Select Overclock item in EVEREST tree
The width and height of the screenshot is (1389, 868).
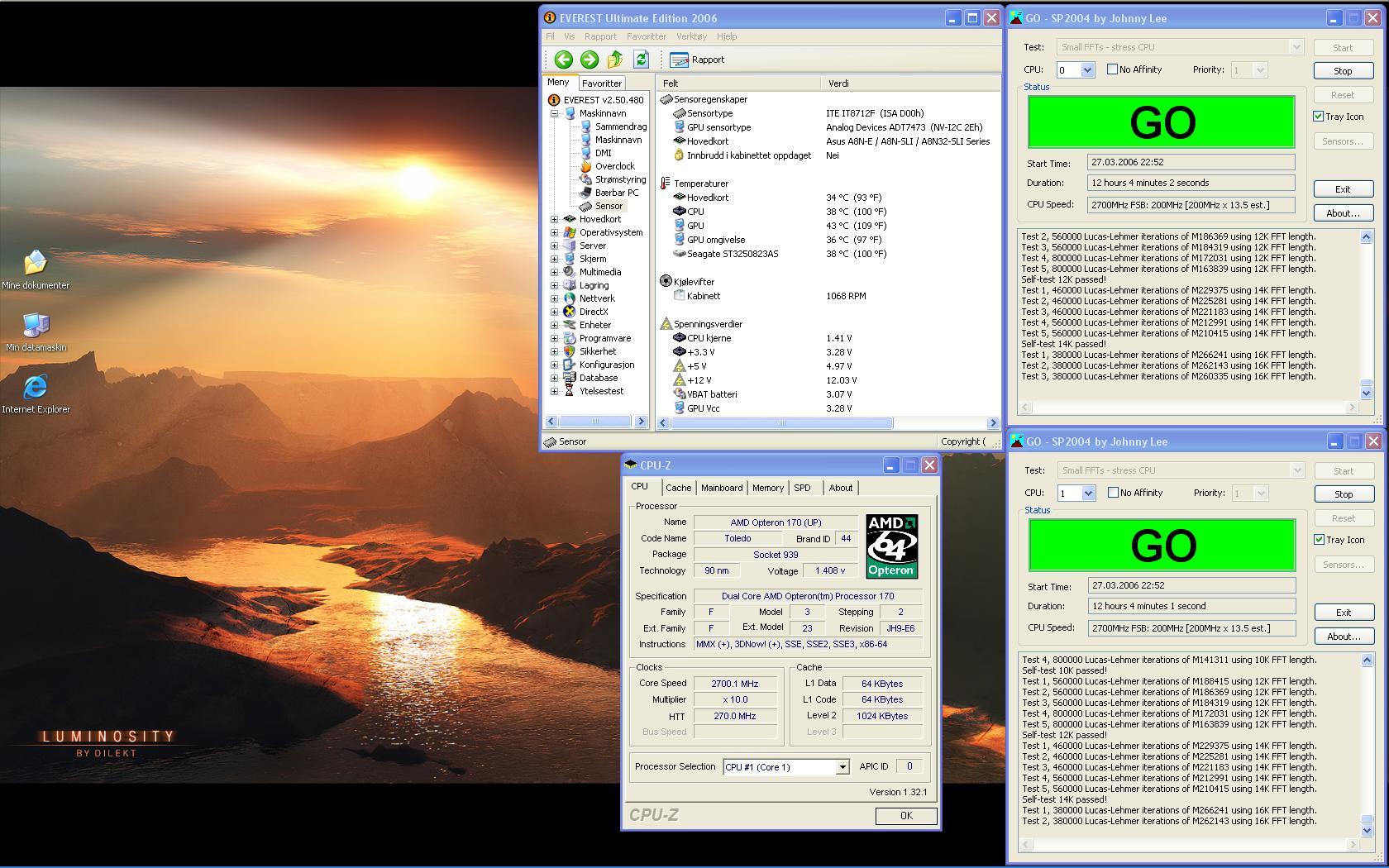pyautogui.click(x=615, y=166)
